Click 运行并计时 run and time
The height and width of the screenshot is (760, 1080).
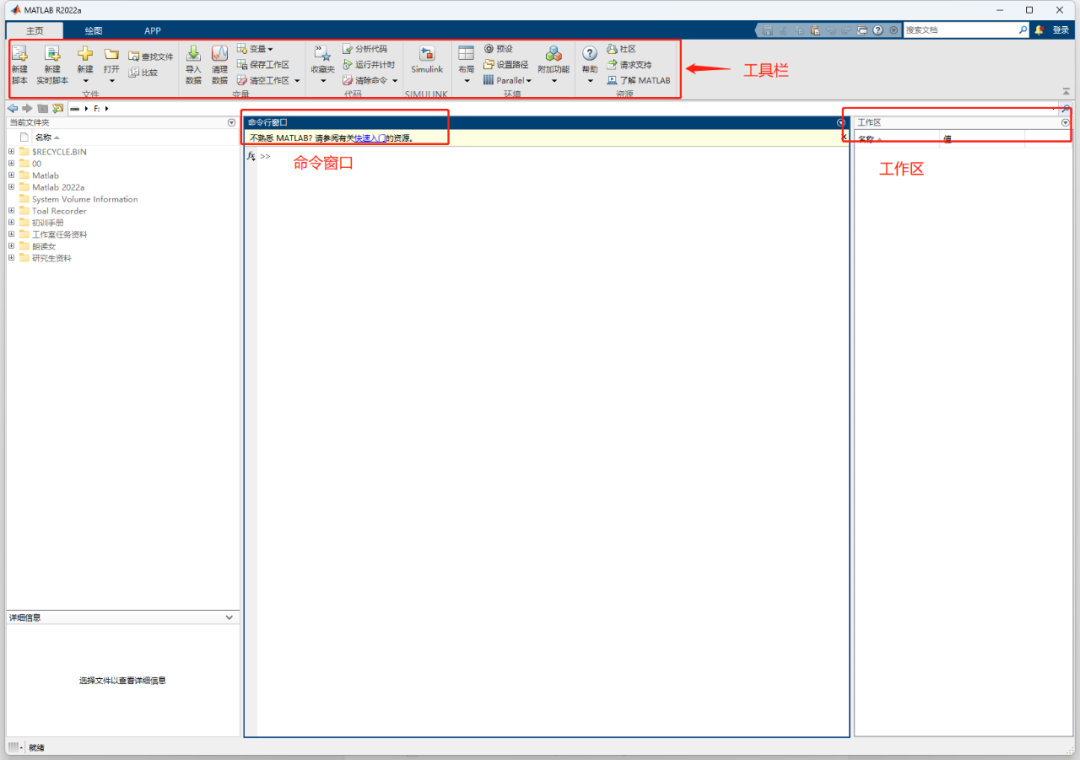pos(368,65)
